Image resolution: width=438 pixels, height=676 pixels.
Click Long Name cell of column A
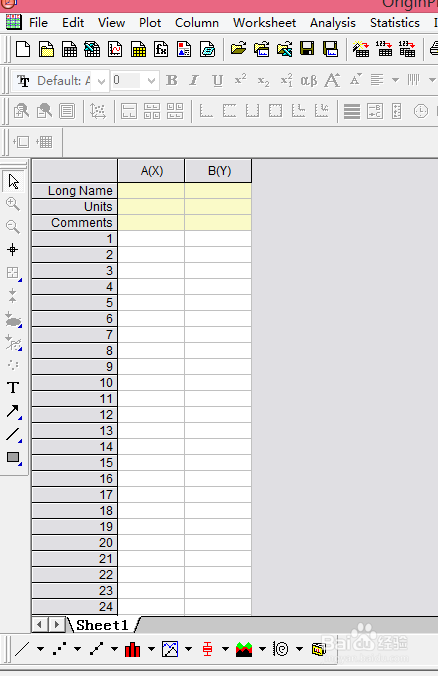click(151, 191)
